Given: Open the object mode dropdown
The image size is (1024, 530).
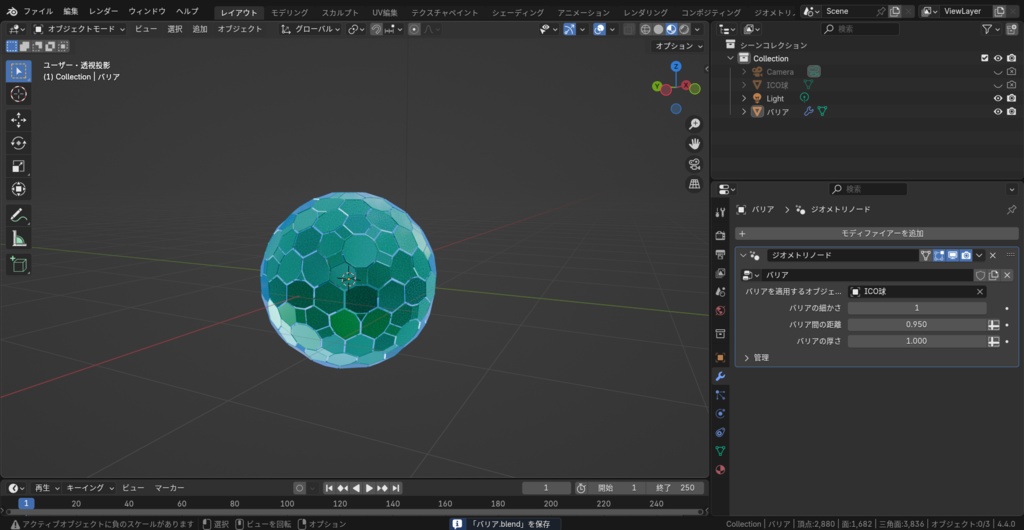Looking at the screenshot, I should [x=80, y=29].
